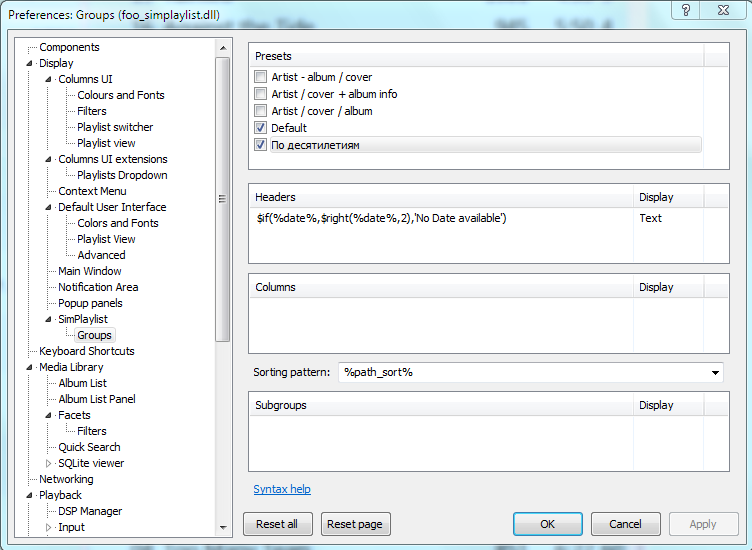Viewport: 752px width, 550px height.
Task: Check the Artist / cover / album preset
Action: (260, 111)
